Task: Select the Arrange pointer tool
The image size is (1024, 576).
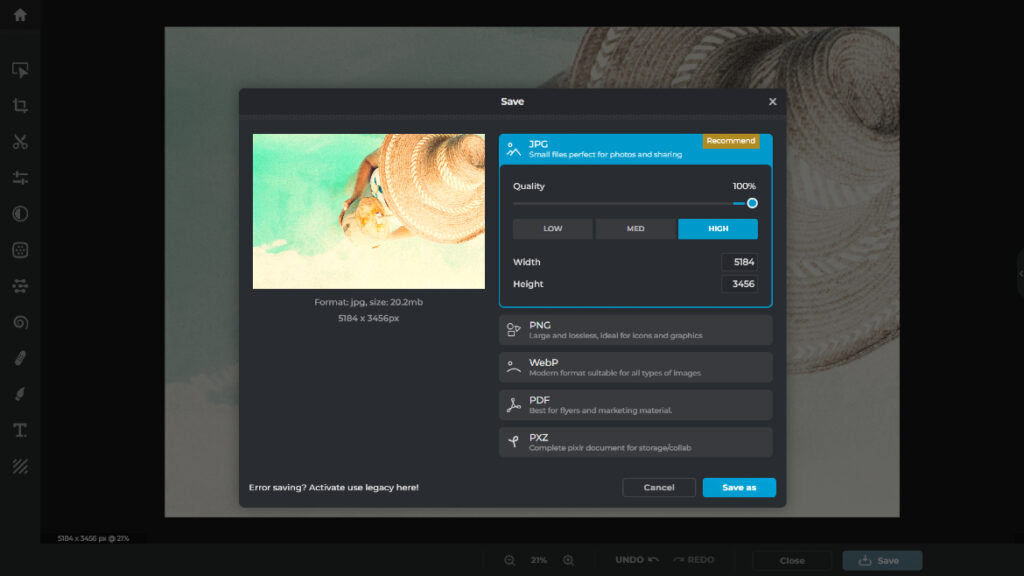Action: click(x=20, y=70)
